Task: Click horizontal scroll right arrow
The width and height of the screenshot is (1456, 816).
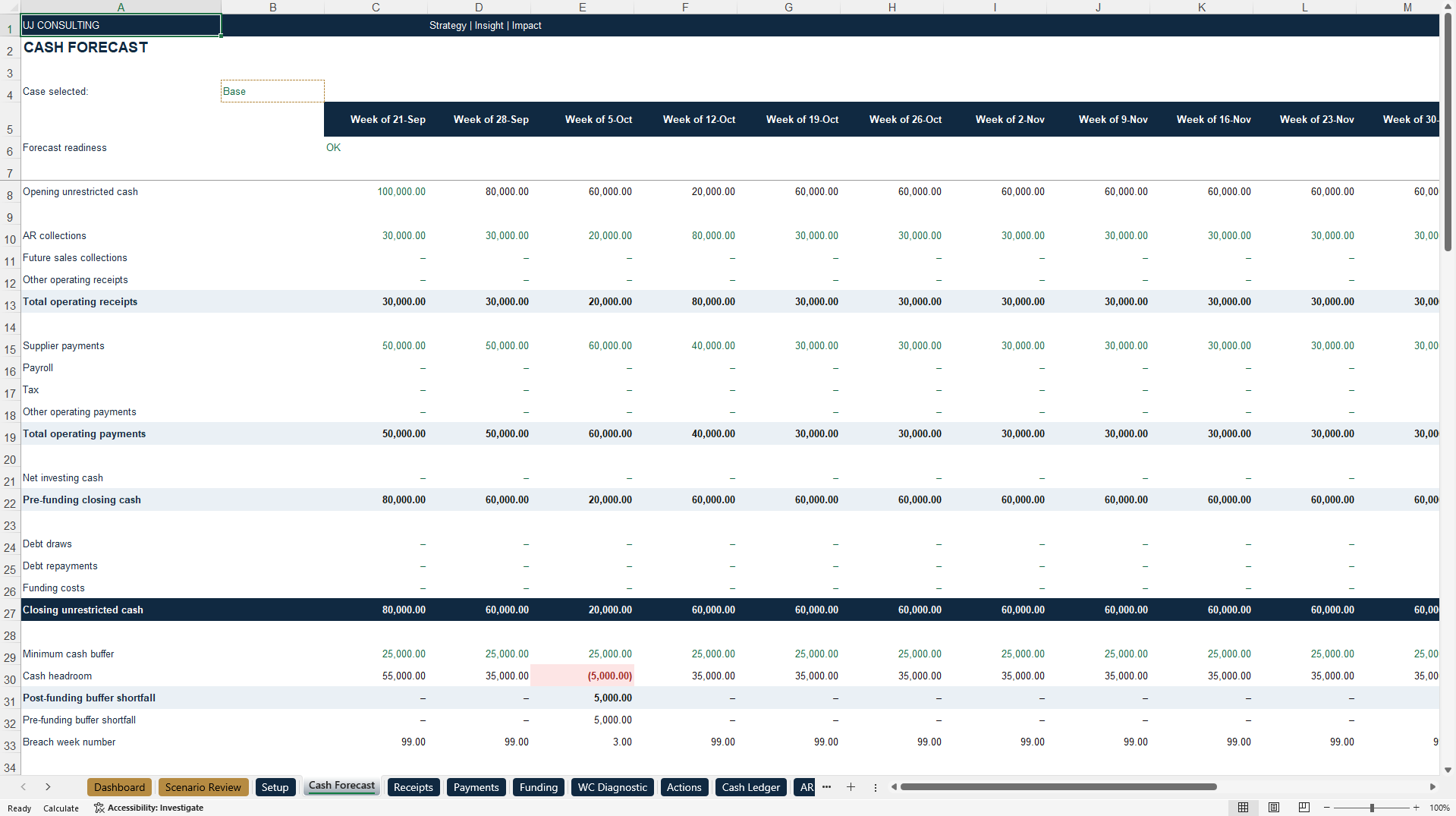Action: pyautogui.click(x=1432, y=787)
